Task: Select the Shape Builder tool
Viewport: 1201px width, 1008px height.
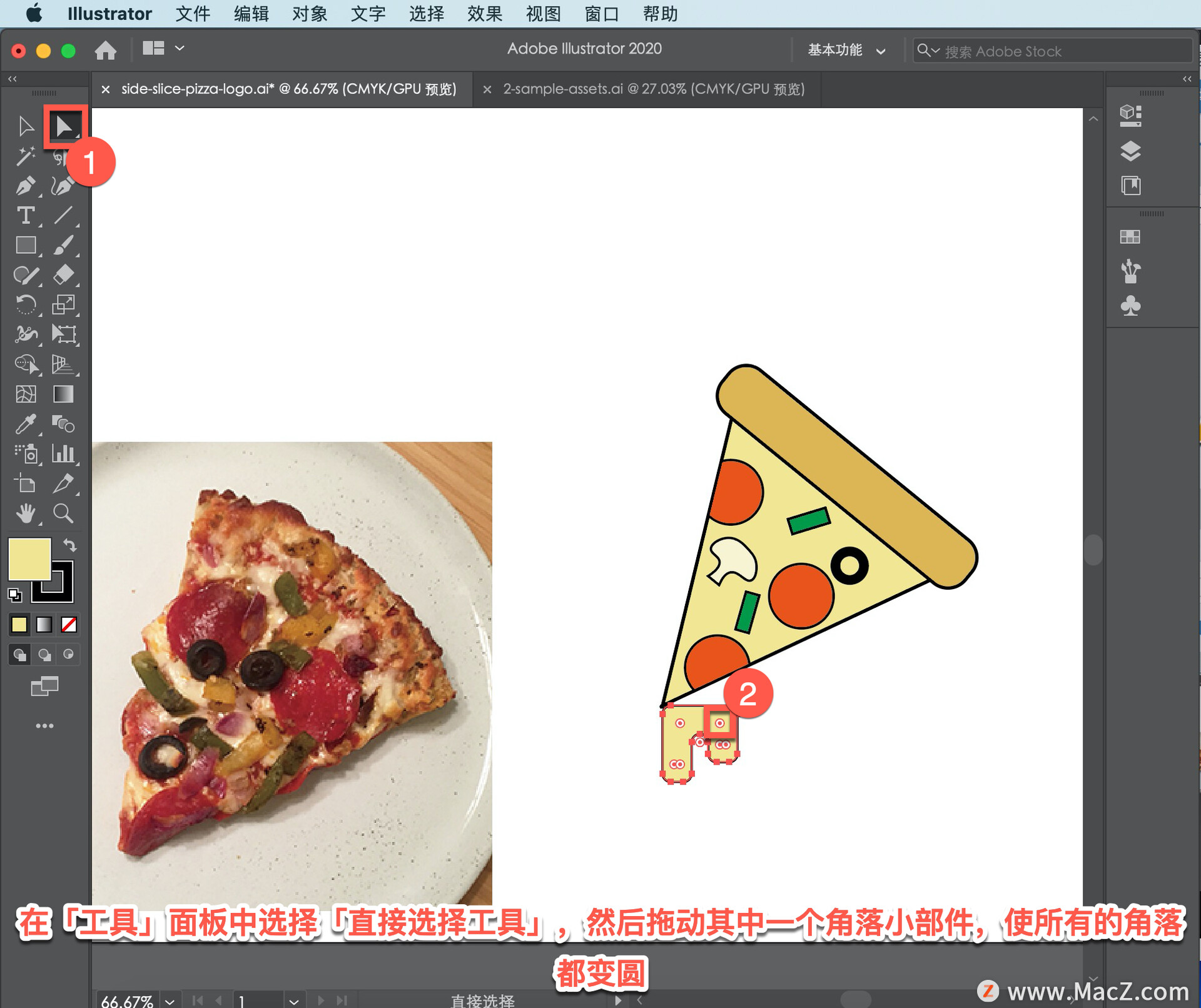Action: coord(26,364)
